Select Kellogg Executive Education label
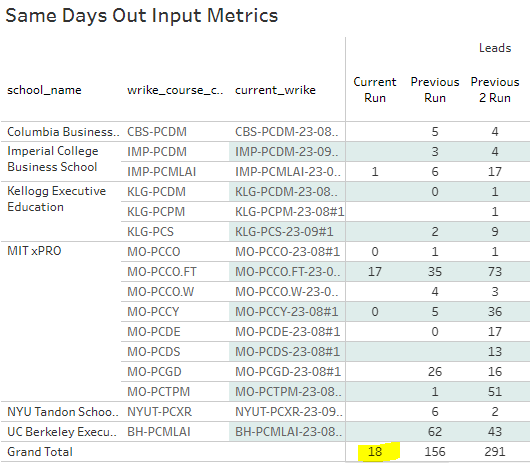Image resolution: width=530 pixels, height=463 pixels. click(56, 199)
